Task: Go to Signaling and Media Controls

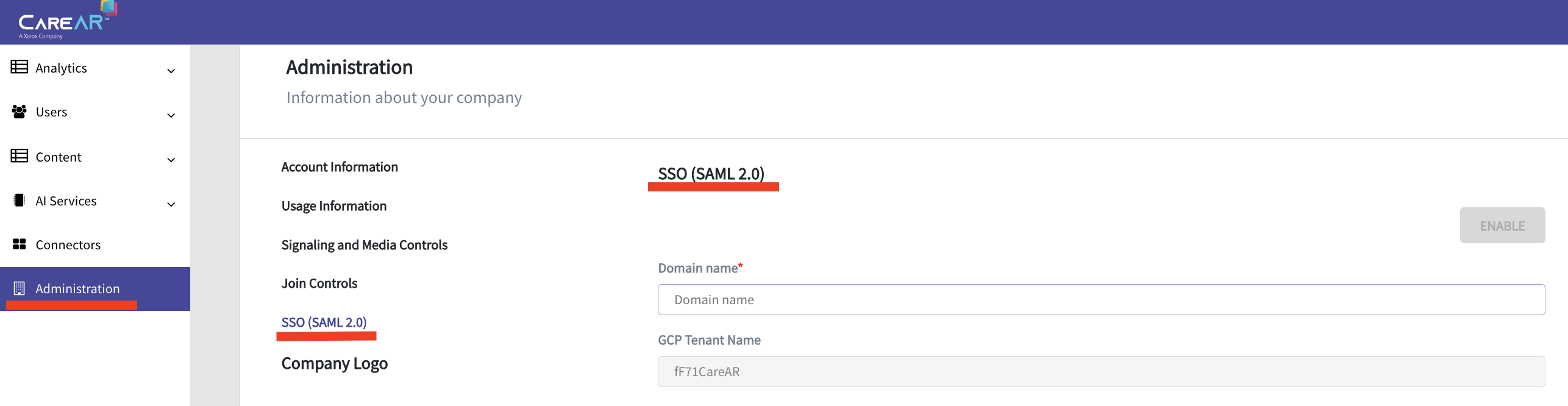Action: [365, 245]
